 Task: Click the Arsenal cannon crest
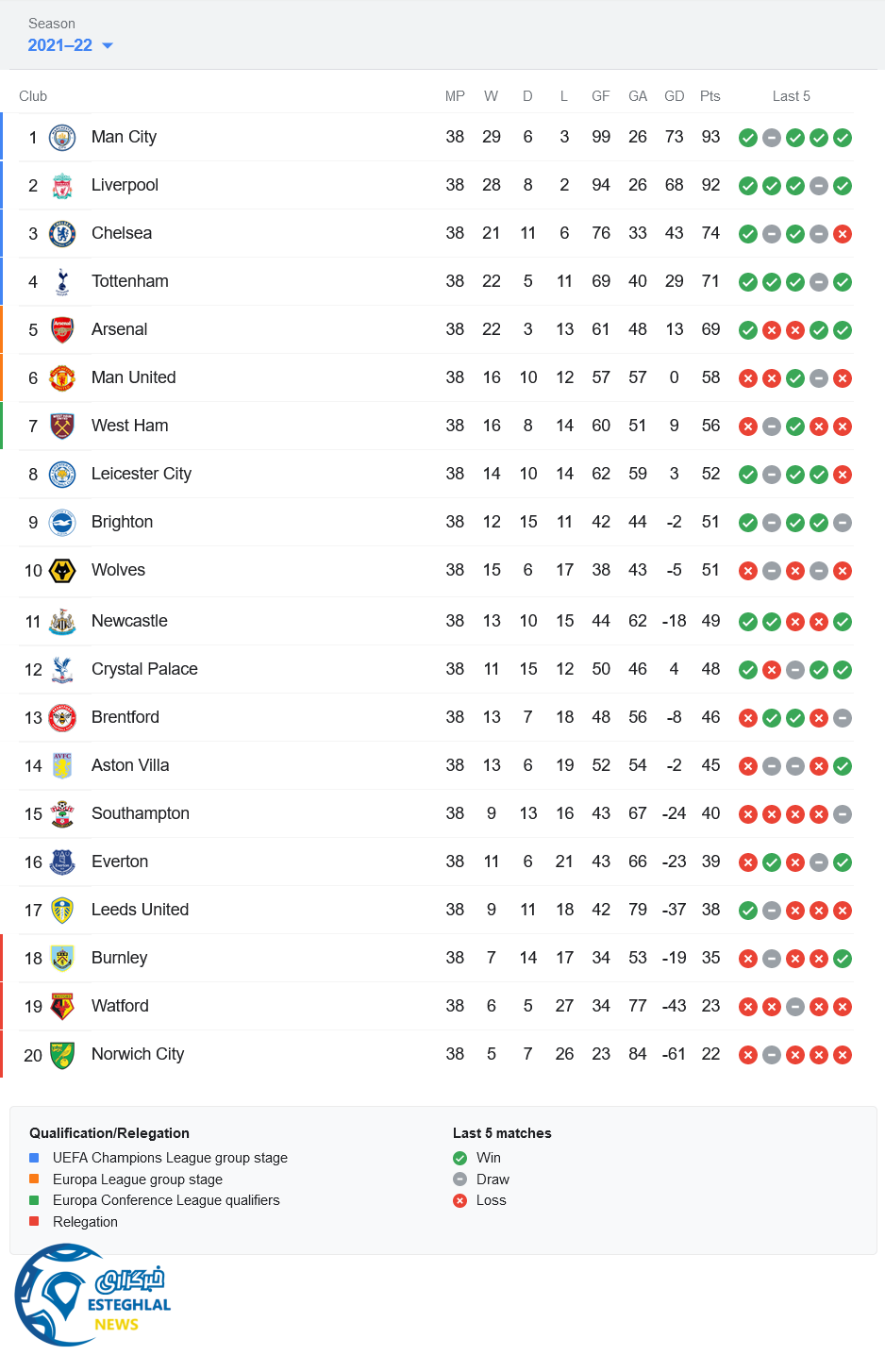click(x=62, y=330)
